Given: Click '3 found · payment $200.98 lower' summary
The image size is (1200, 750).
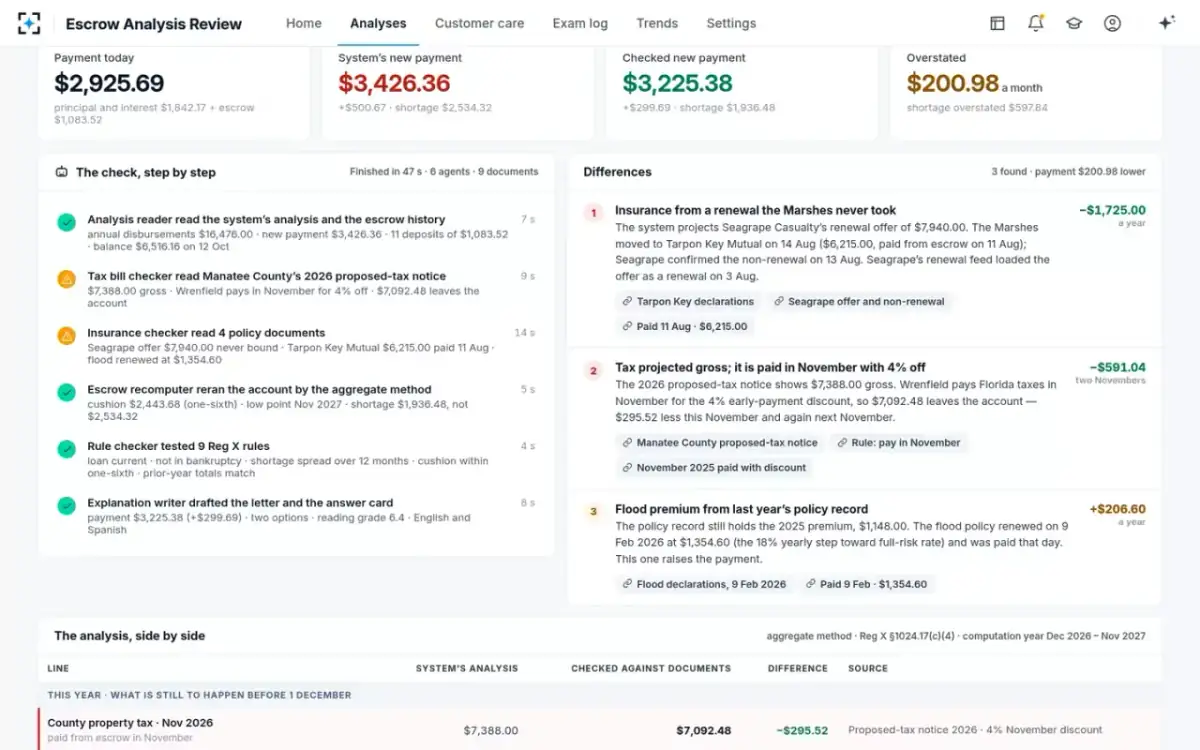Looking at the screenshot, I should click(1068, 172).
